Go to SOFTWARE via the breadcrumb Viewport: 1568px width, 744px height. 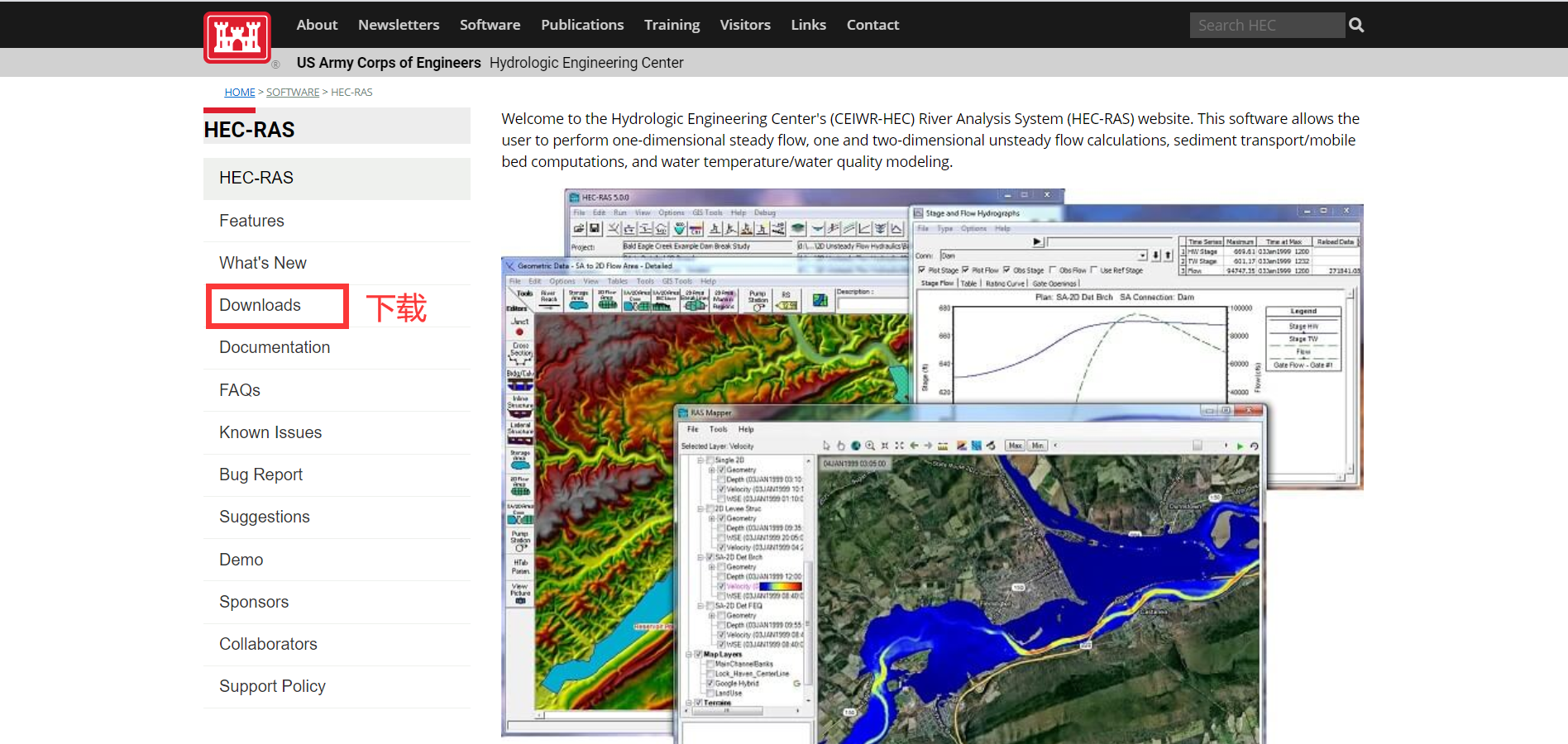coord(293,93)
